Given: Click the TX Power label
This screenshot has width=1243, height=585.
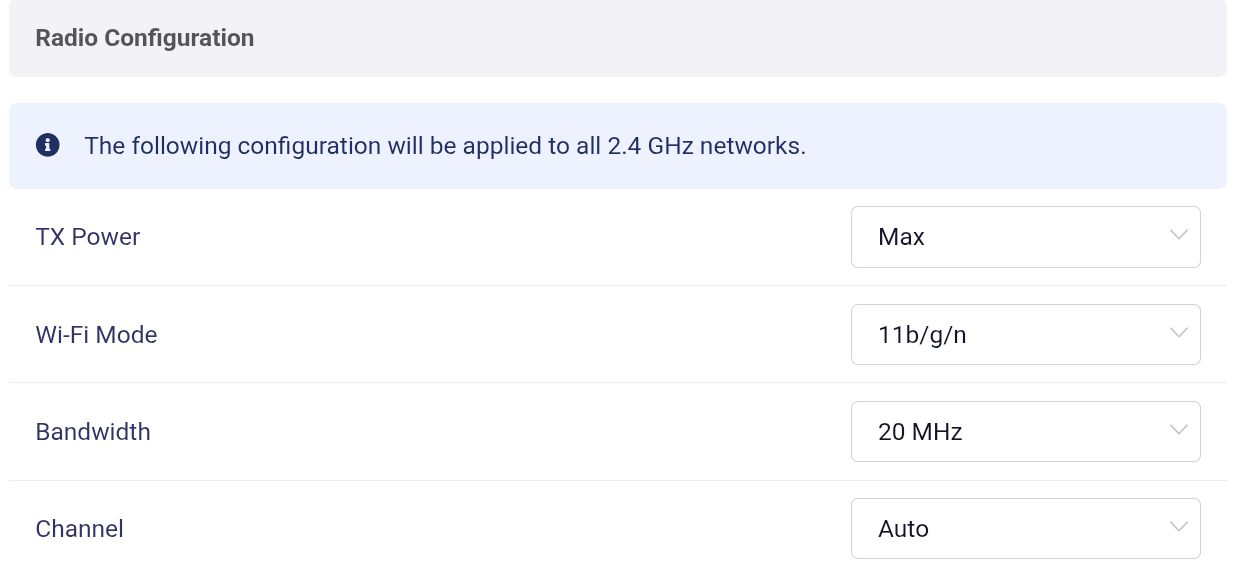Looking at the screenshot, I should (88, 237).
